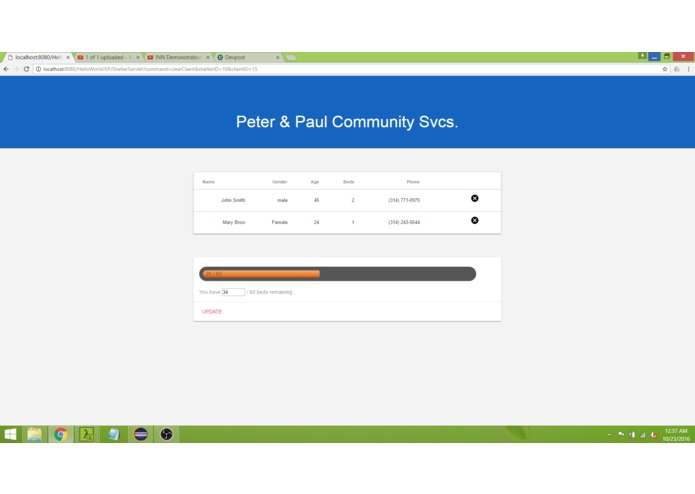
Task: Bookmark this page with the star icon
Action: coord(664,69)
